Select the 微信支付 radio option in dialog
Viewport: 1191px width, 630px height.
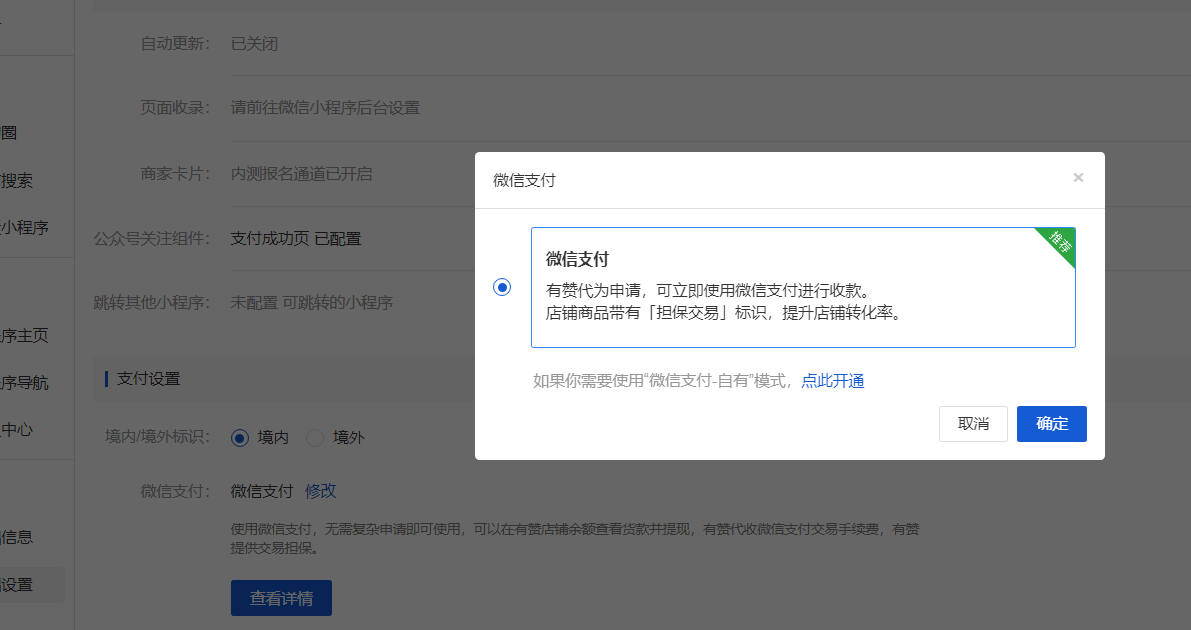(502, 287)
